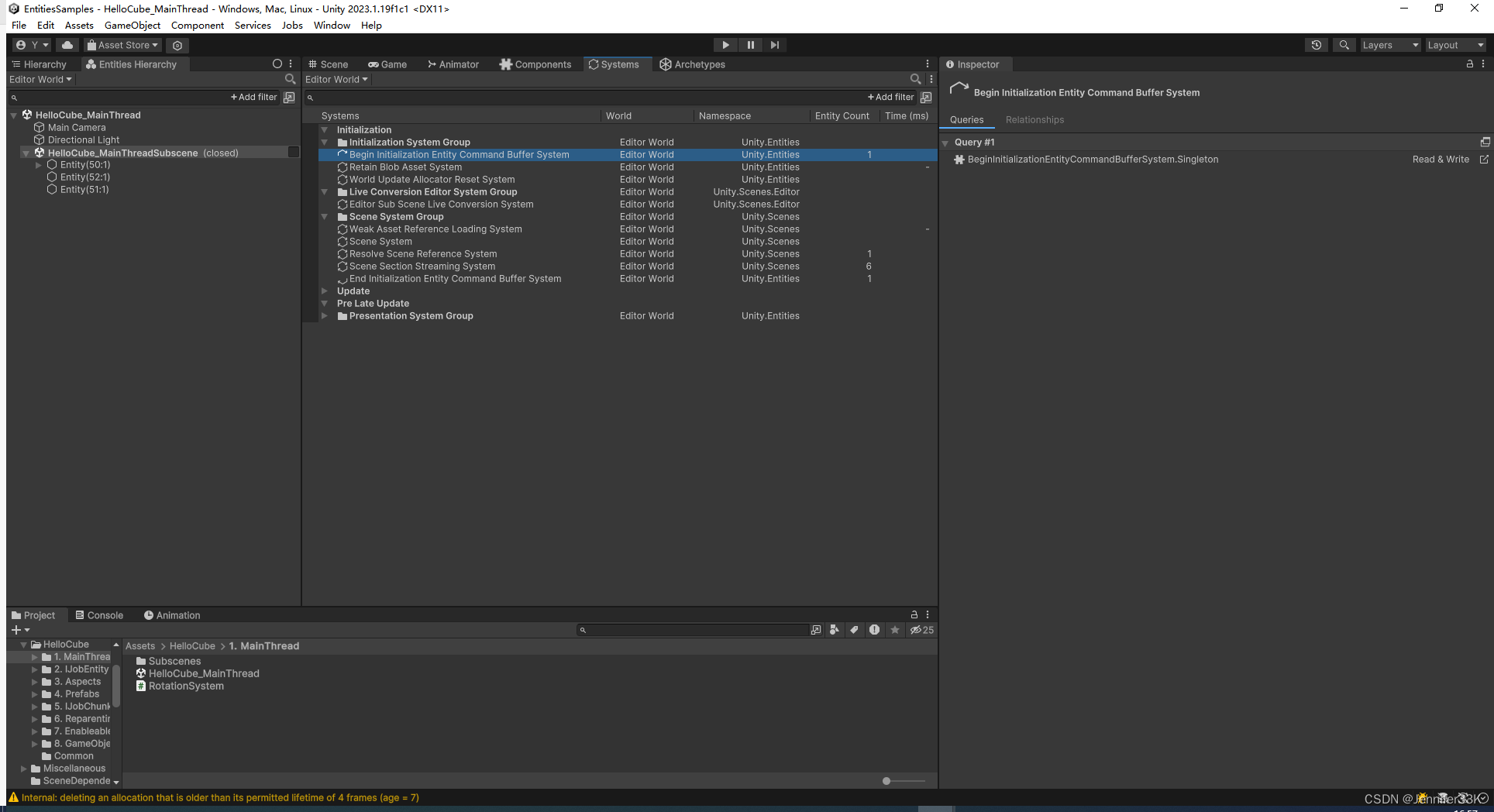Open the Asset Store dropdown

[122, 45]
